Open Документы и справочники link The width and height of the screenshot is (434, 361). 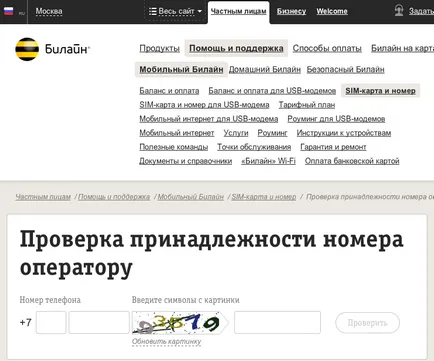[186, 161]
